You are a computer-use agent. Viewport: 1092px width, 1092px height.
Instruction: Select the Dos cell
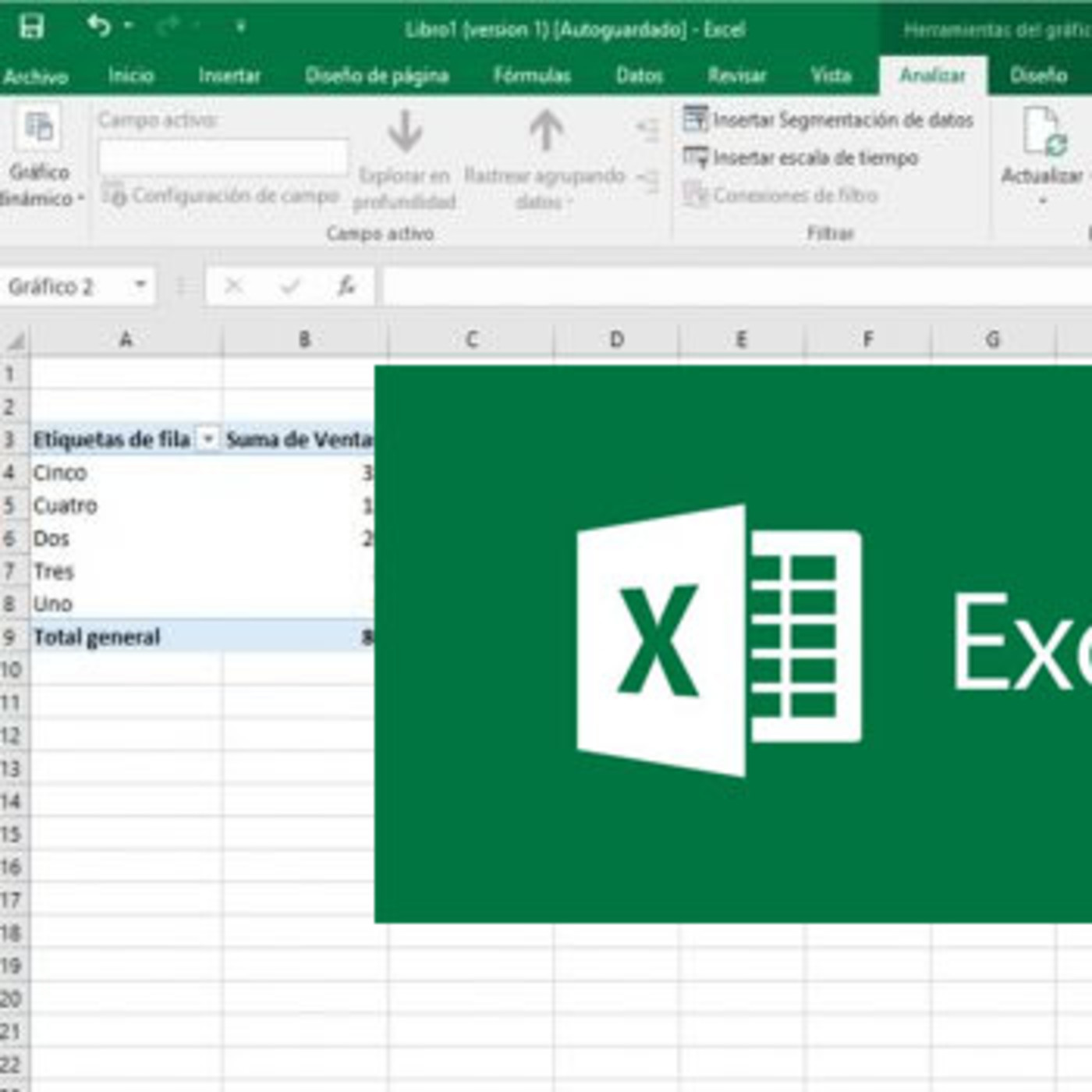tap(126, 538)
